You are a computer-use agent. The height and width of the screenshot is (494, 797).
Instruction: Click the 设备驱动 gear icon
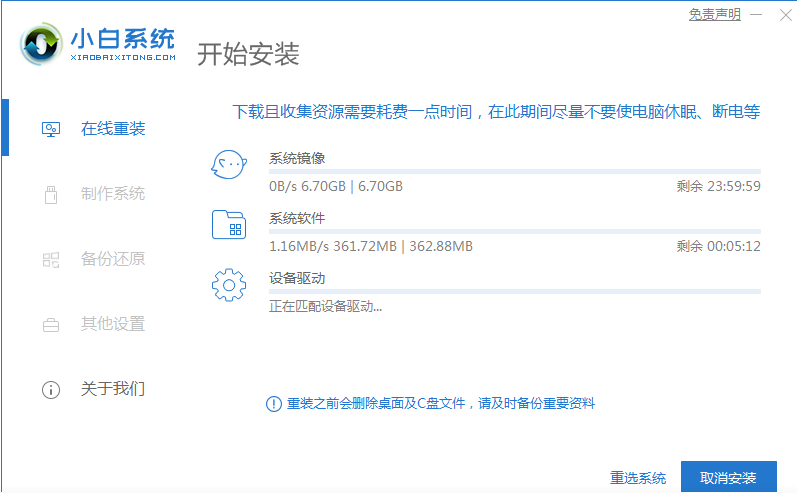click(x=228, y=285)
